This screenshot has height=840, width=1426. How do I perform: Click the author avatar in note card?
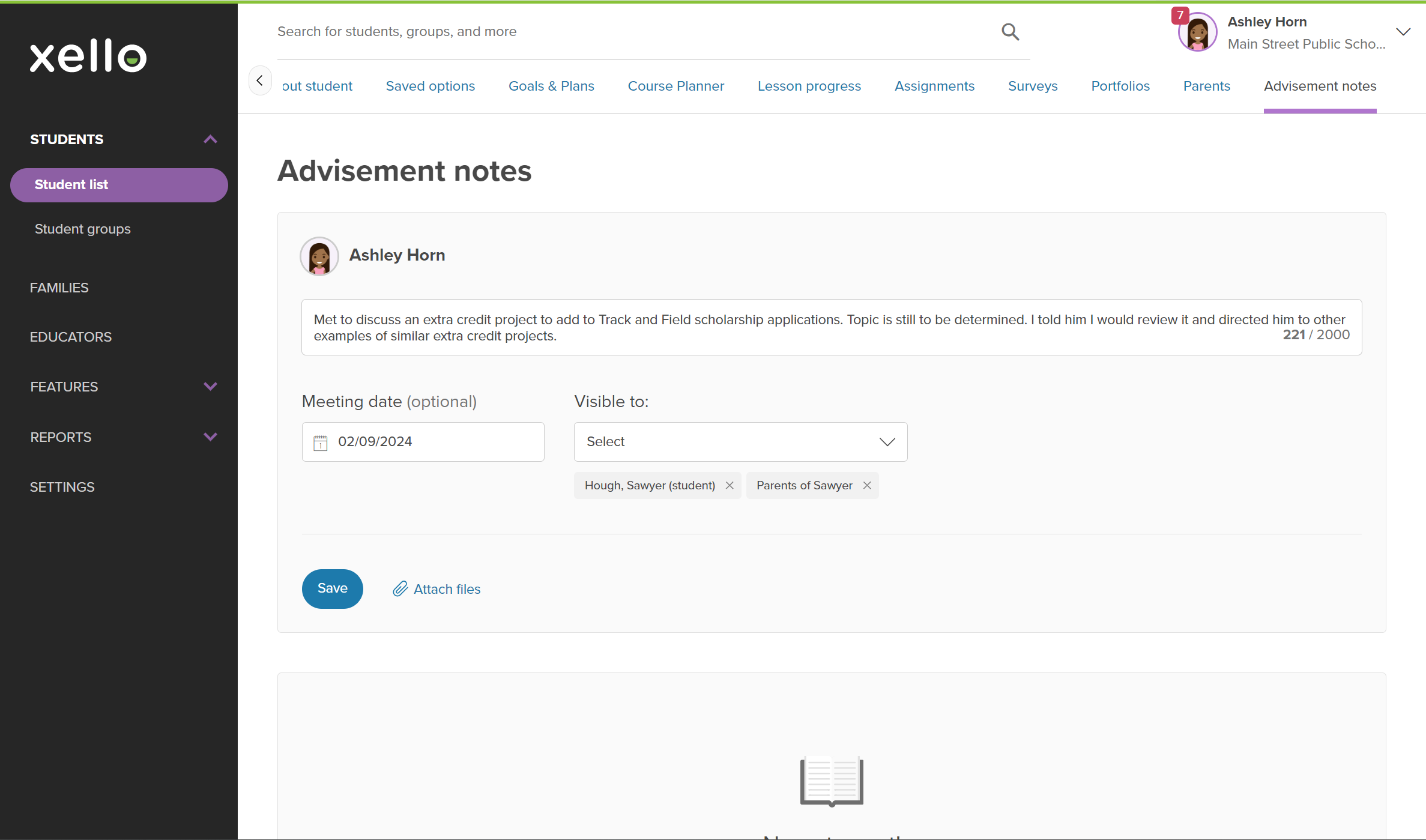(x=319, y=256)
